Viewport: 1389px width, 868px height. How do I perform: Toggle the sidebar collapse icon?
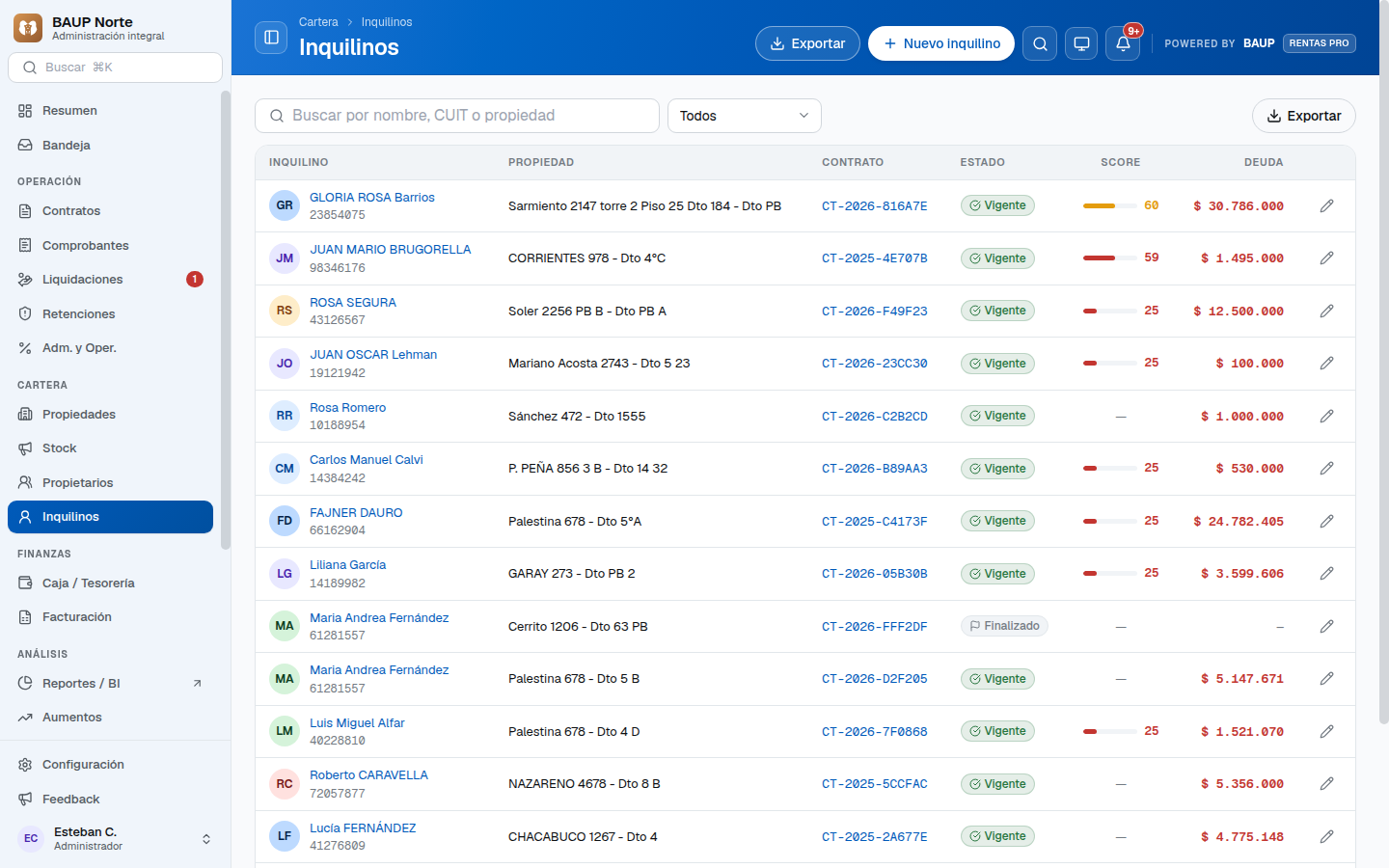point(271,38)
